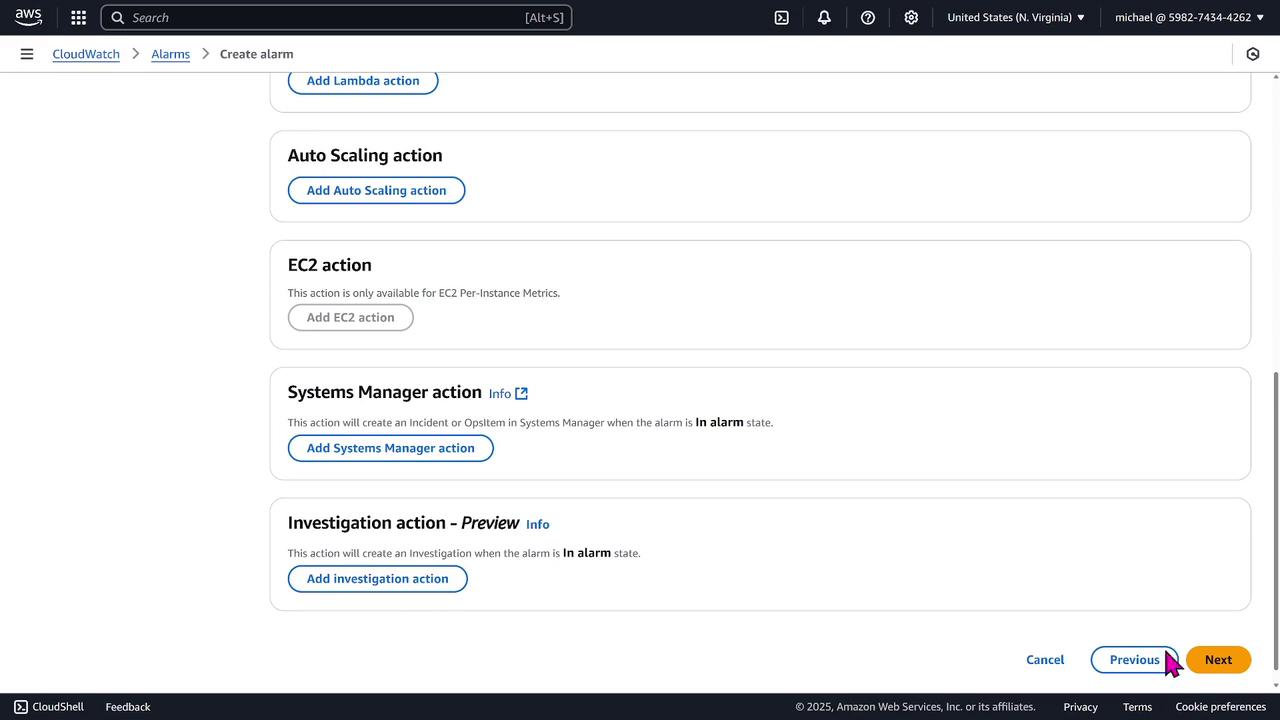Open the side panel icon at right
The height and width of the screenshot is (720, 1280).
1252,54
